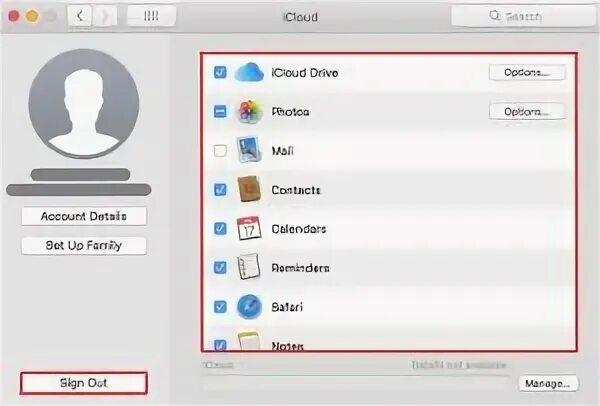Click the iCloud Drive cloud icon
Image resolution: width=600 pixels, height=406 pixels.
point(249,72)
